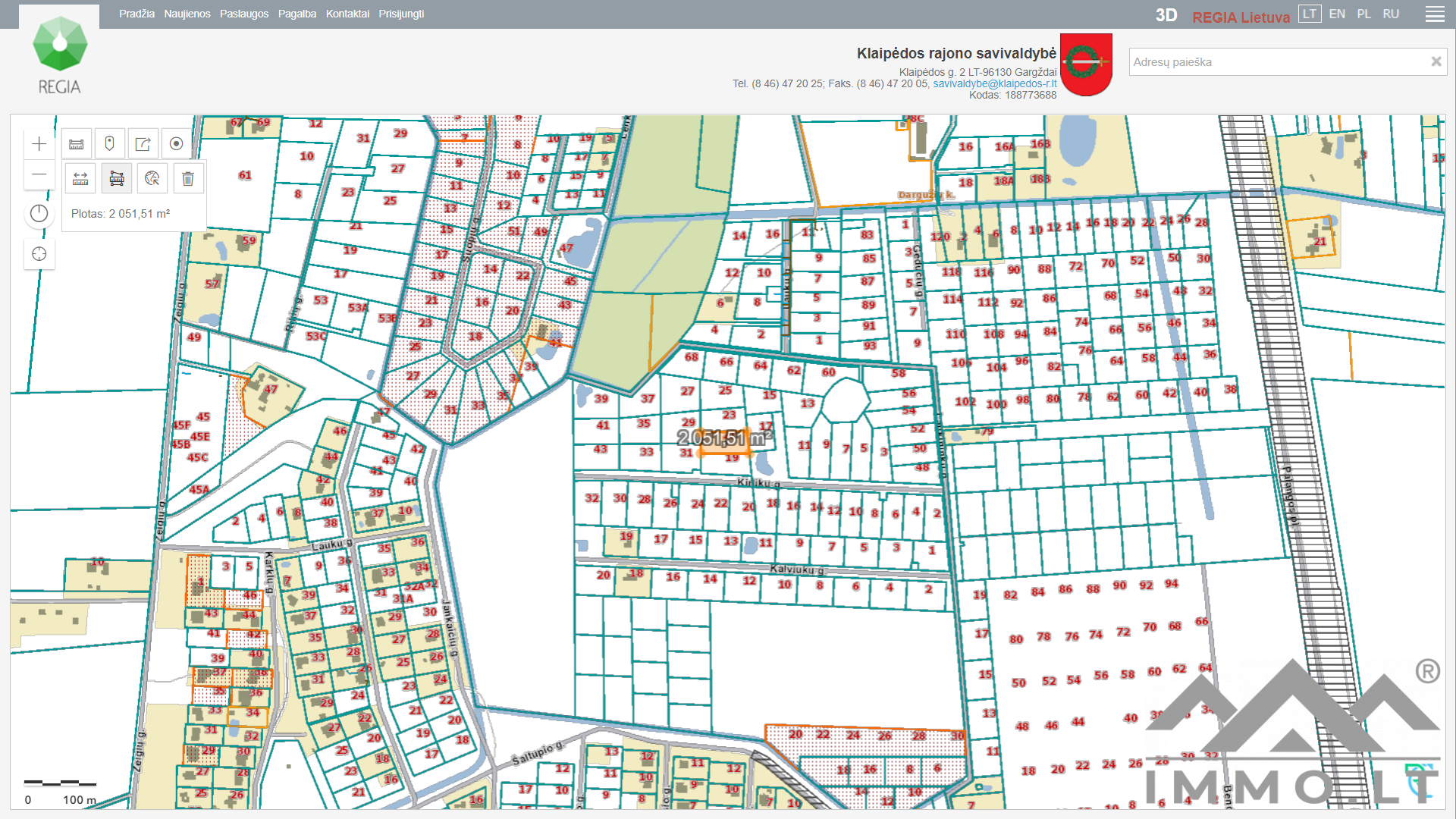Click parcel number 53A on map

358,307
